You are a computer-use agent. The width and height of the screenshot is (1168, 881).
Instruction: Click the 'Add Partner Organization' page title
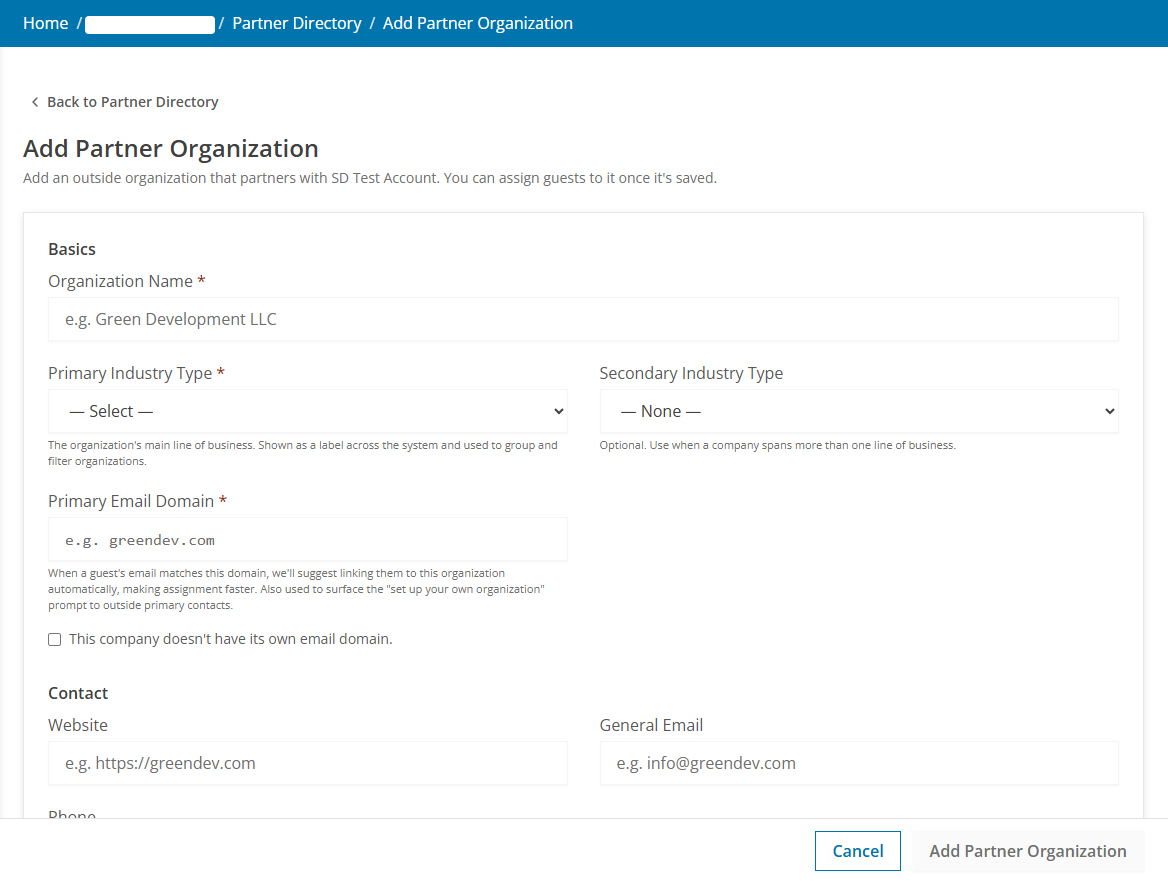tap(171, 148)
